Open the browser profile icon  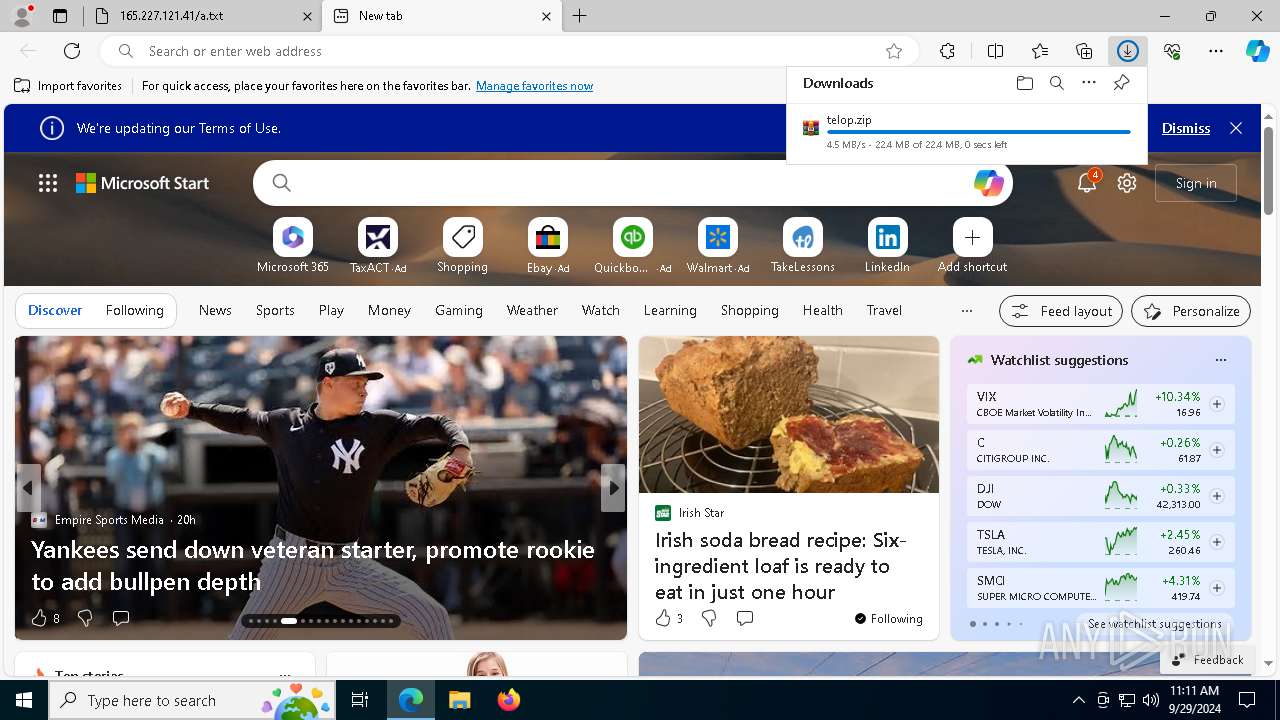(22, 15)
